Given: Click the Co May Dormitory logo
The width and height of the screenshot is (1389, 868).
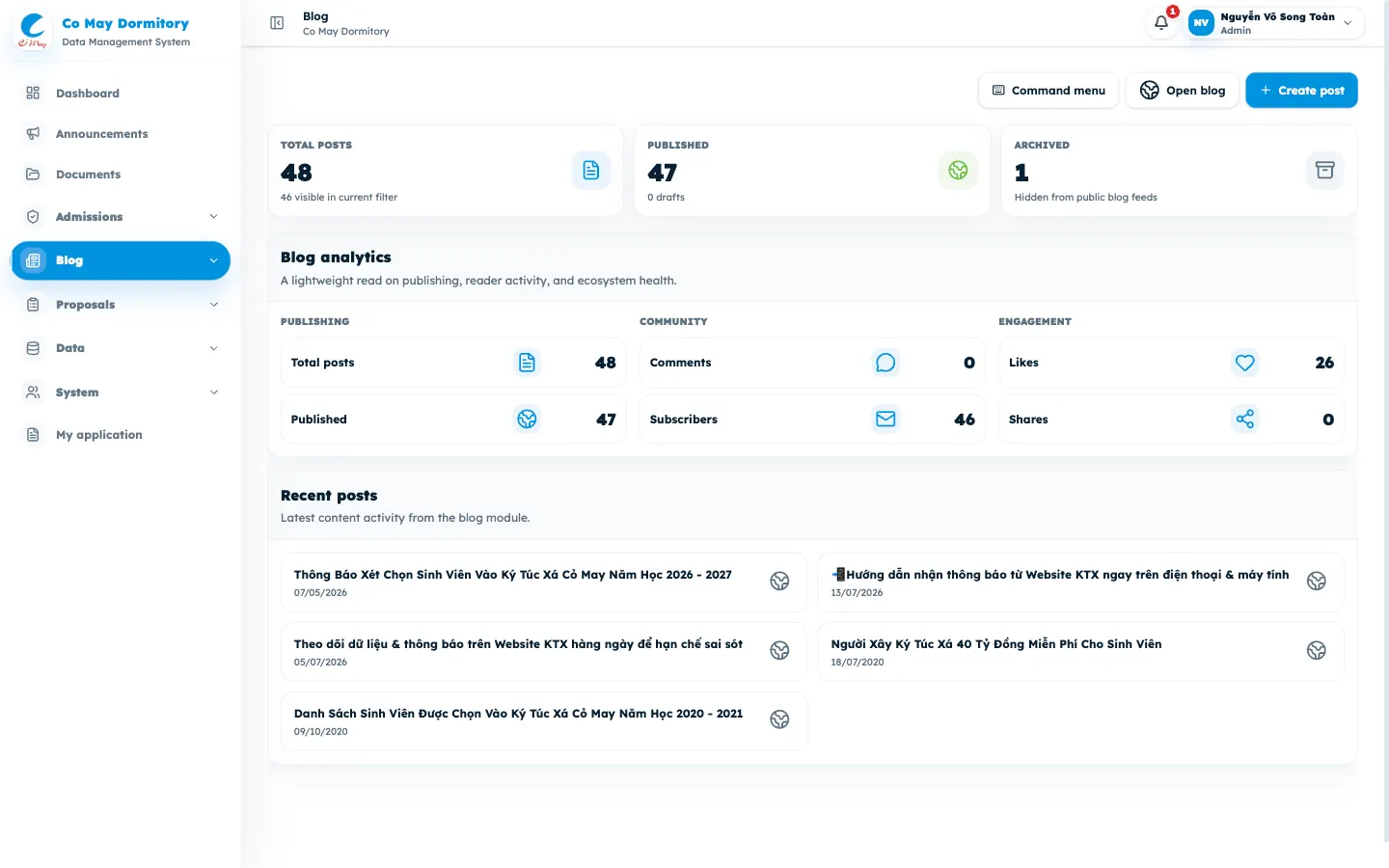Looking at the screenshot, I should pyautogui.click(x=32, y=31).
